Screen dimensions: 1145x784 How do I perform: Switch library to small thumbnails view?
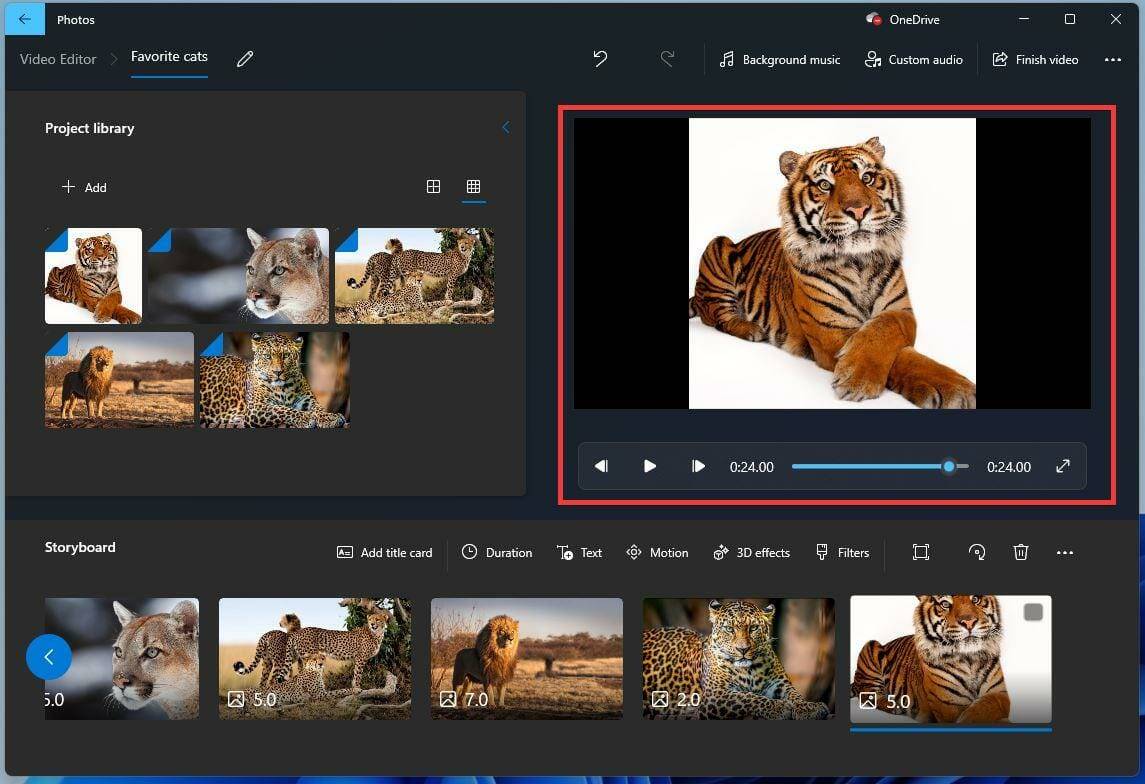pyautogui.click(x=474, y=187)
